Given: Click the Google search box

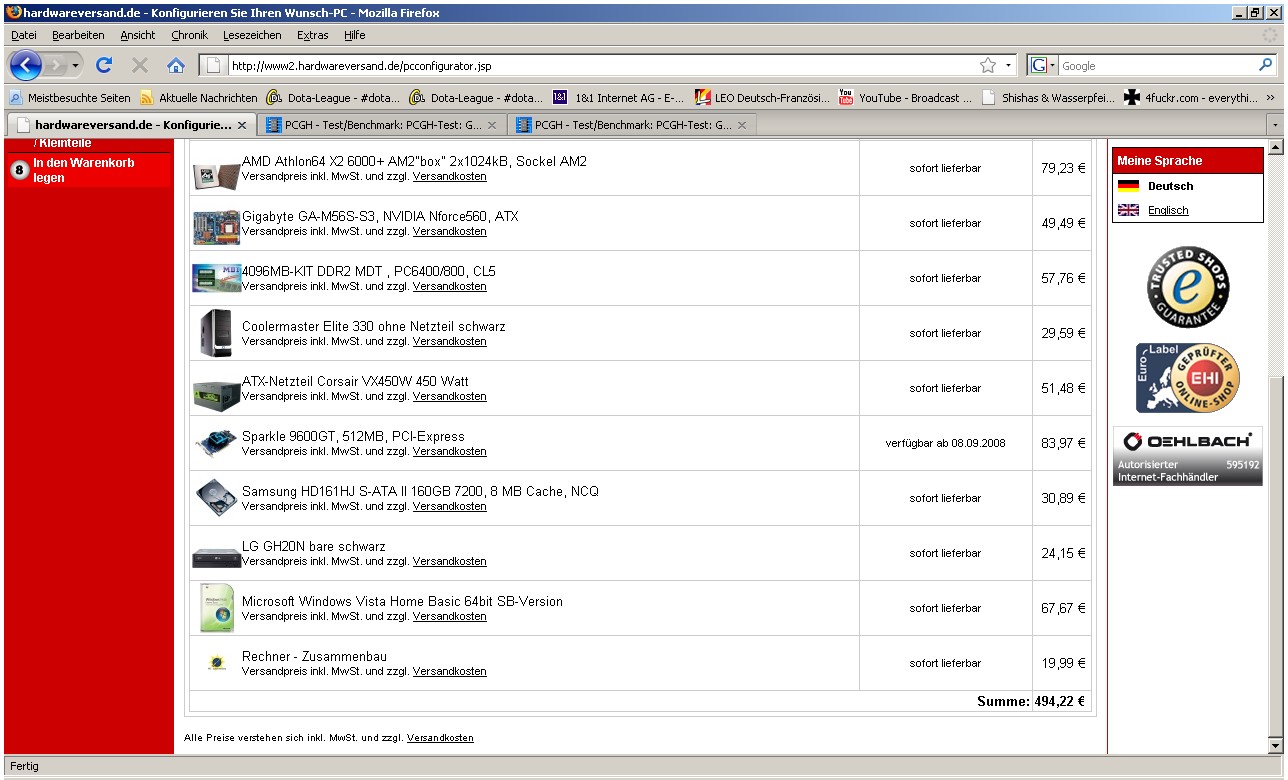Looking at the screenshot, I should pyautogui.click(x=1156, y=66).
